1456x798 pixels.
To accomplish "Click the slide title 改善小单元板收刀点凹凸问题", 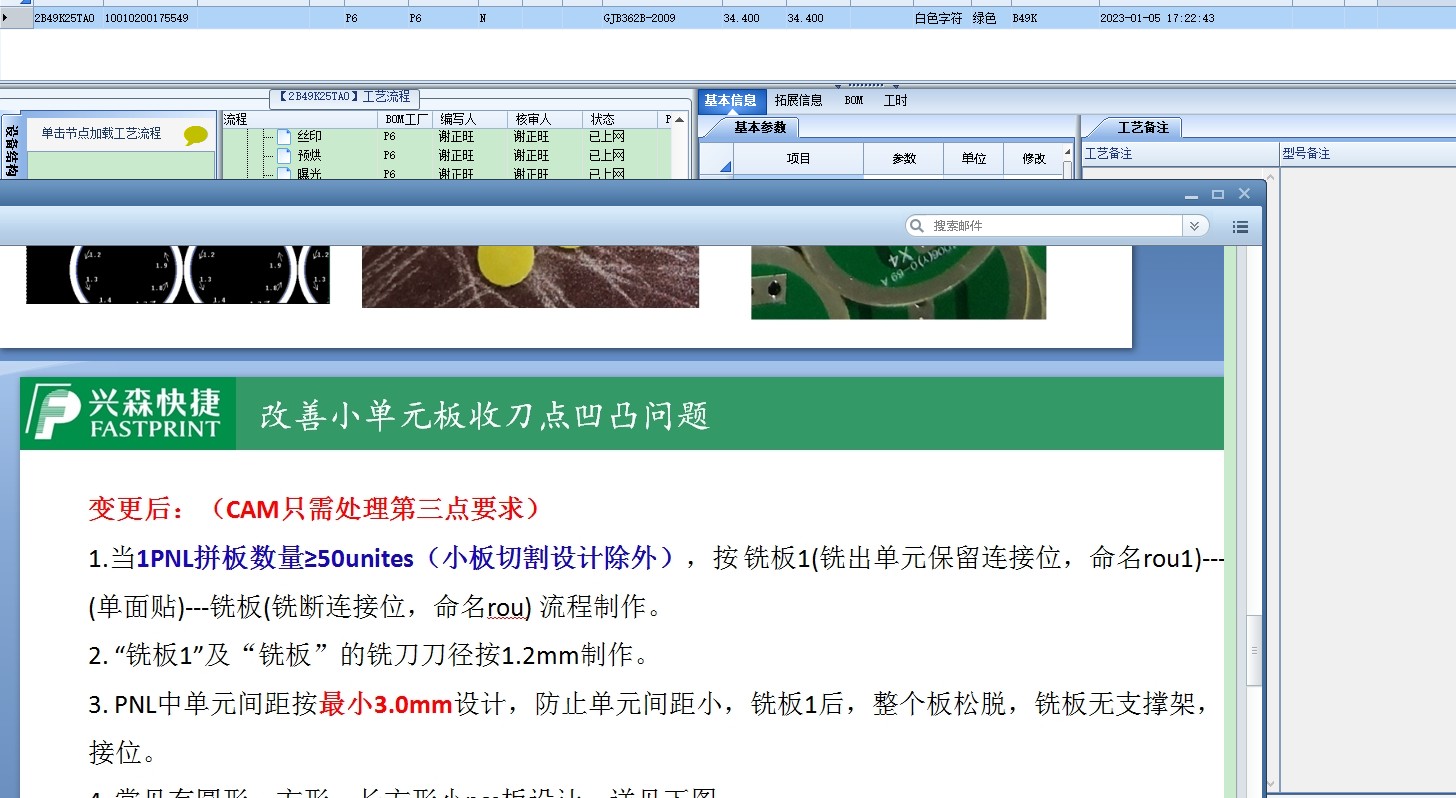I will point(485,415).
